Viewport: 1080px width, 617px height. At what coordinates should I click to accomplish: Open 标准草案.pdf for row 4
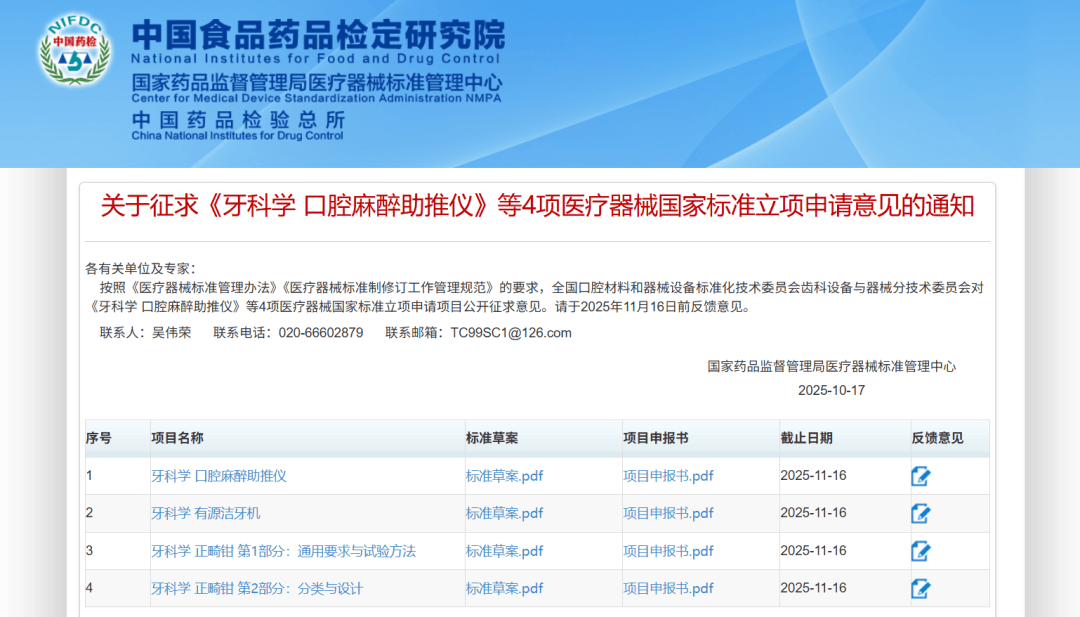[504, 588]
